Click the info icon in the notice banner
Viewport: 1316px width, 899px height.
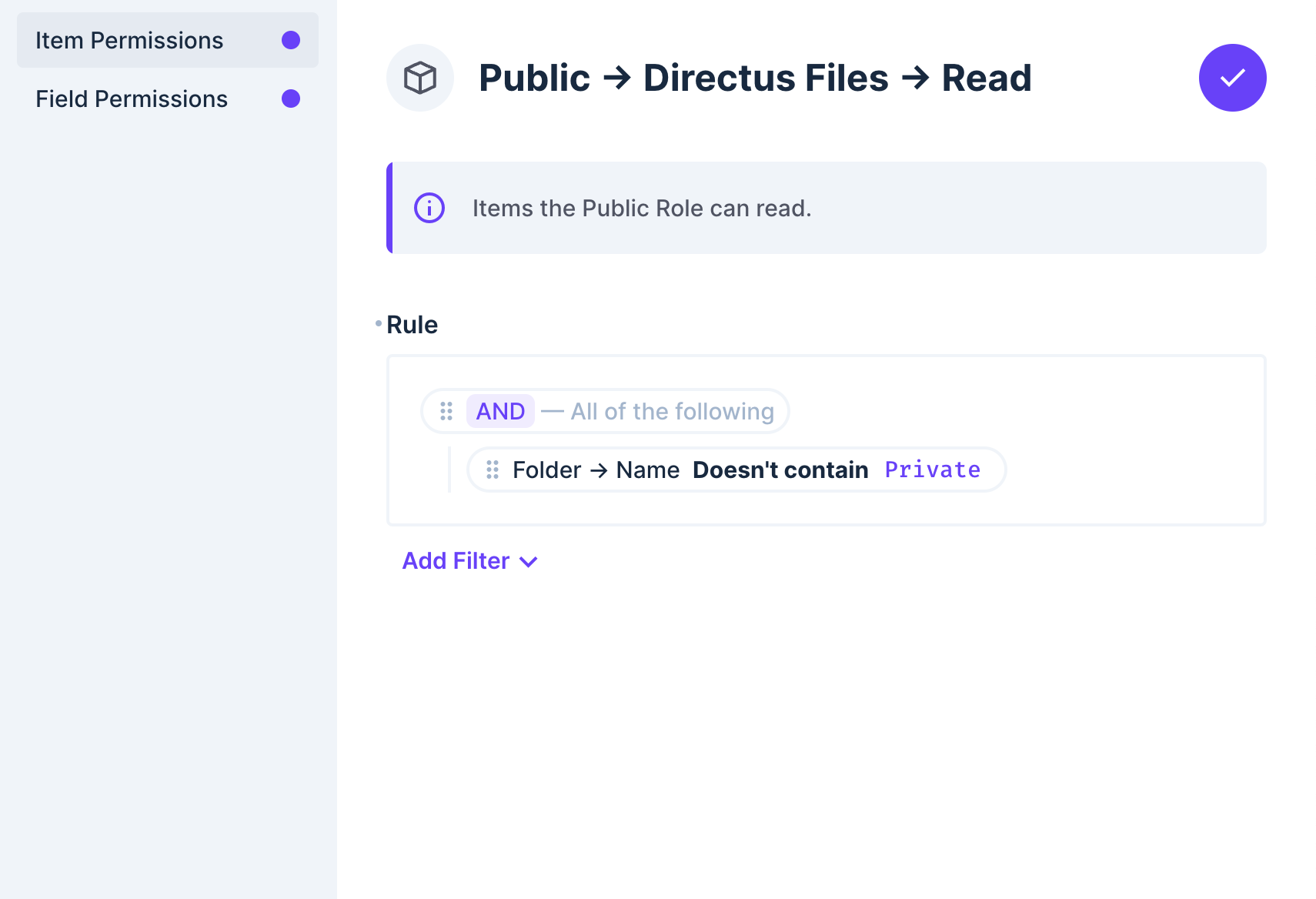(x=429, y=208)
